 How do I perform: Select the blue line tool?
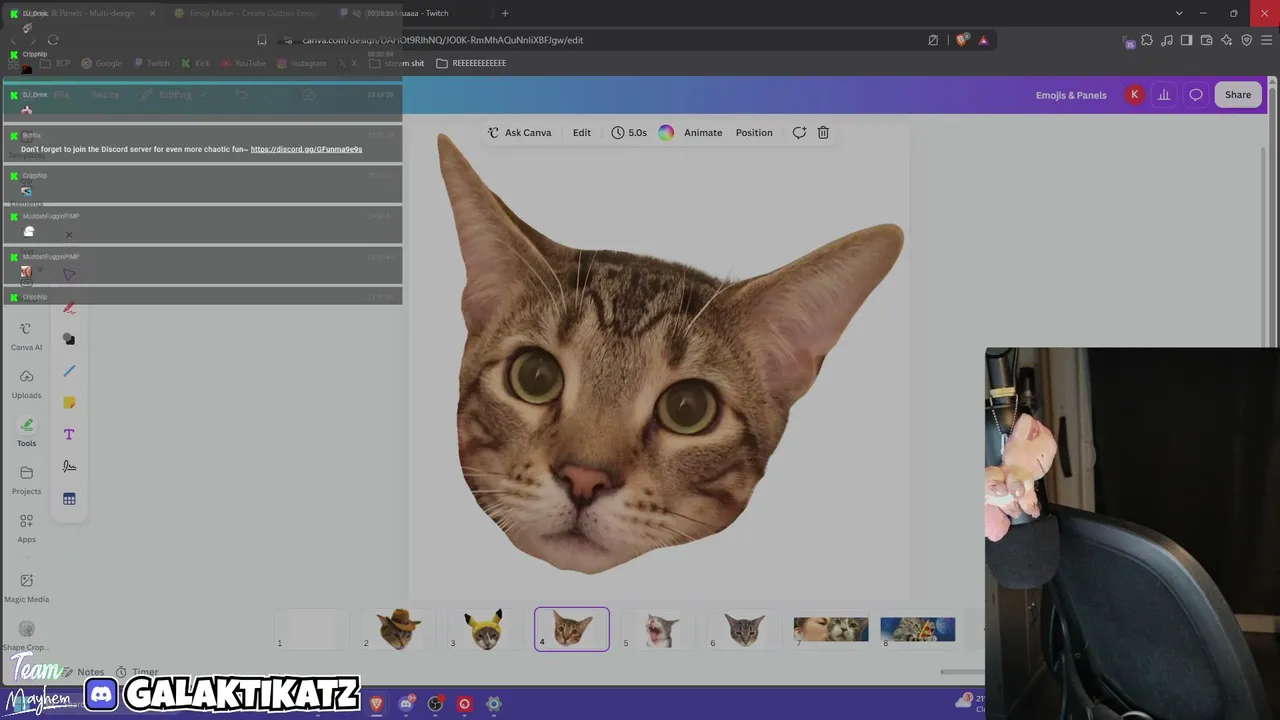click(x=69, y=371)
